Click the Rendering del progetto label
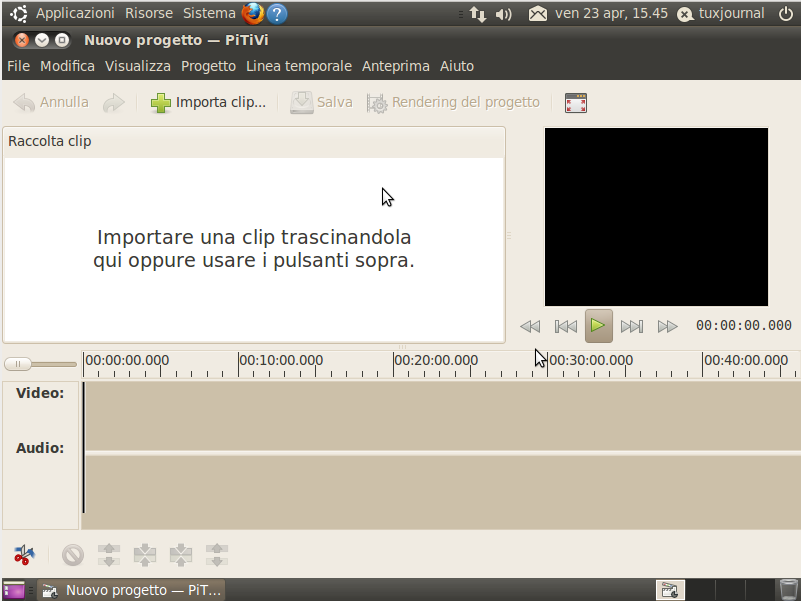Screen dimensions: 801x601 466,102
